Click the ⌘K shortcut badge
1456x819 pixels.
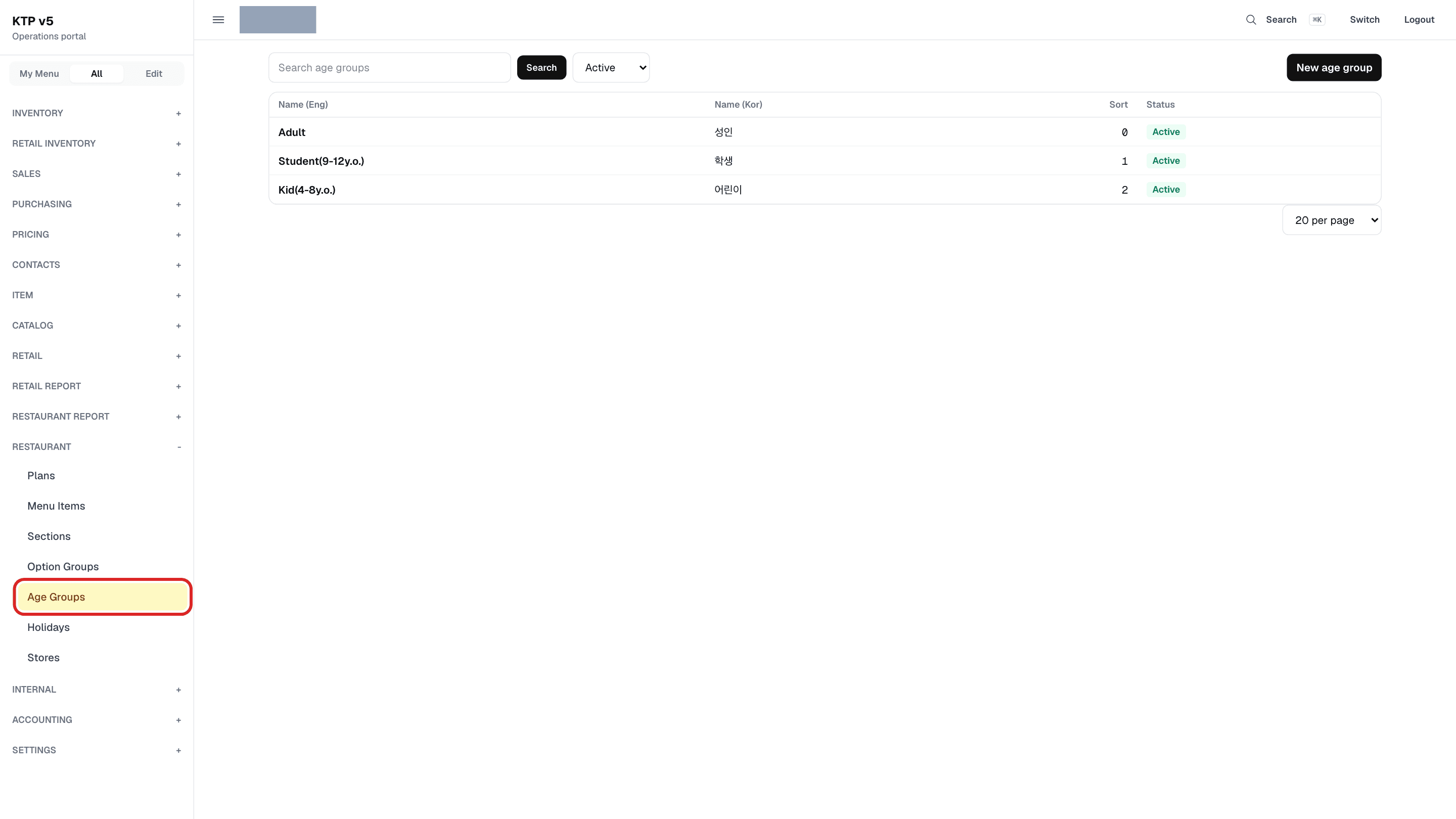point(1317,20)
